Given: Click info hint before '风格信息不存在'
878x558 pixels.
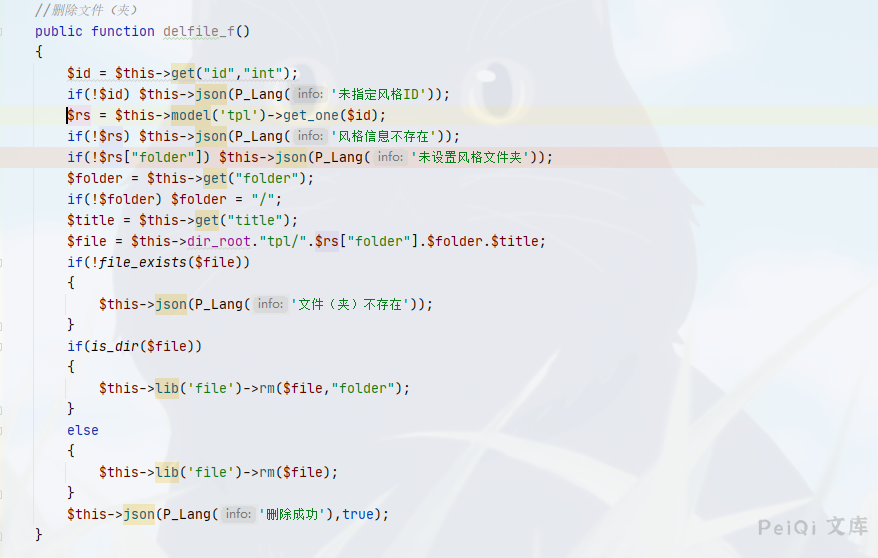Looking at the screenshot, I should point(310,136).
